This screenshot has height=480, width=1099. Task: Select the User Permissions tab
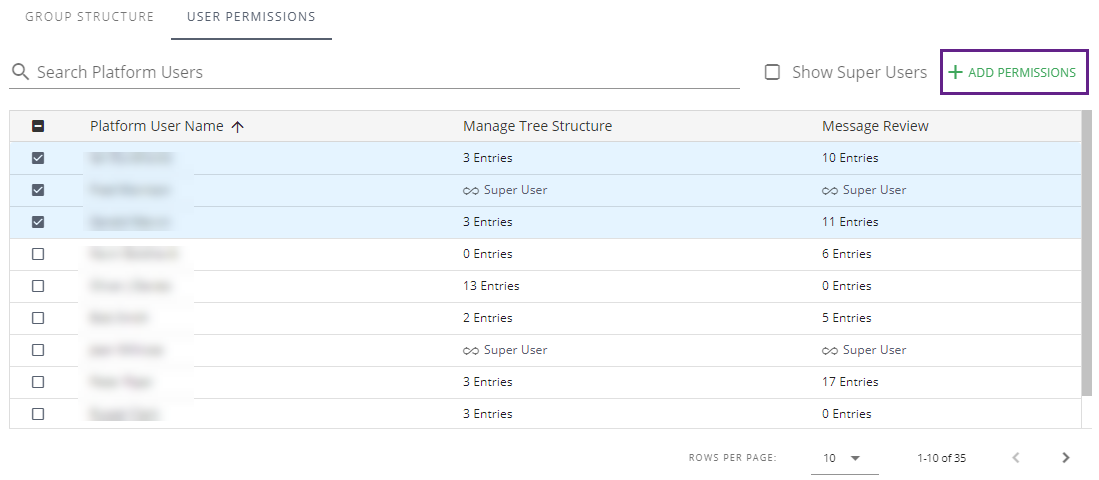tap(251, 17)
